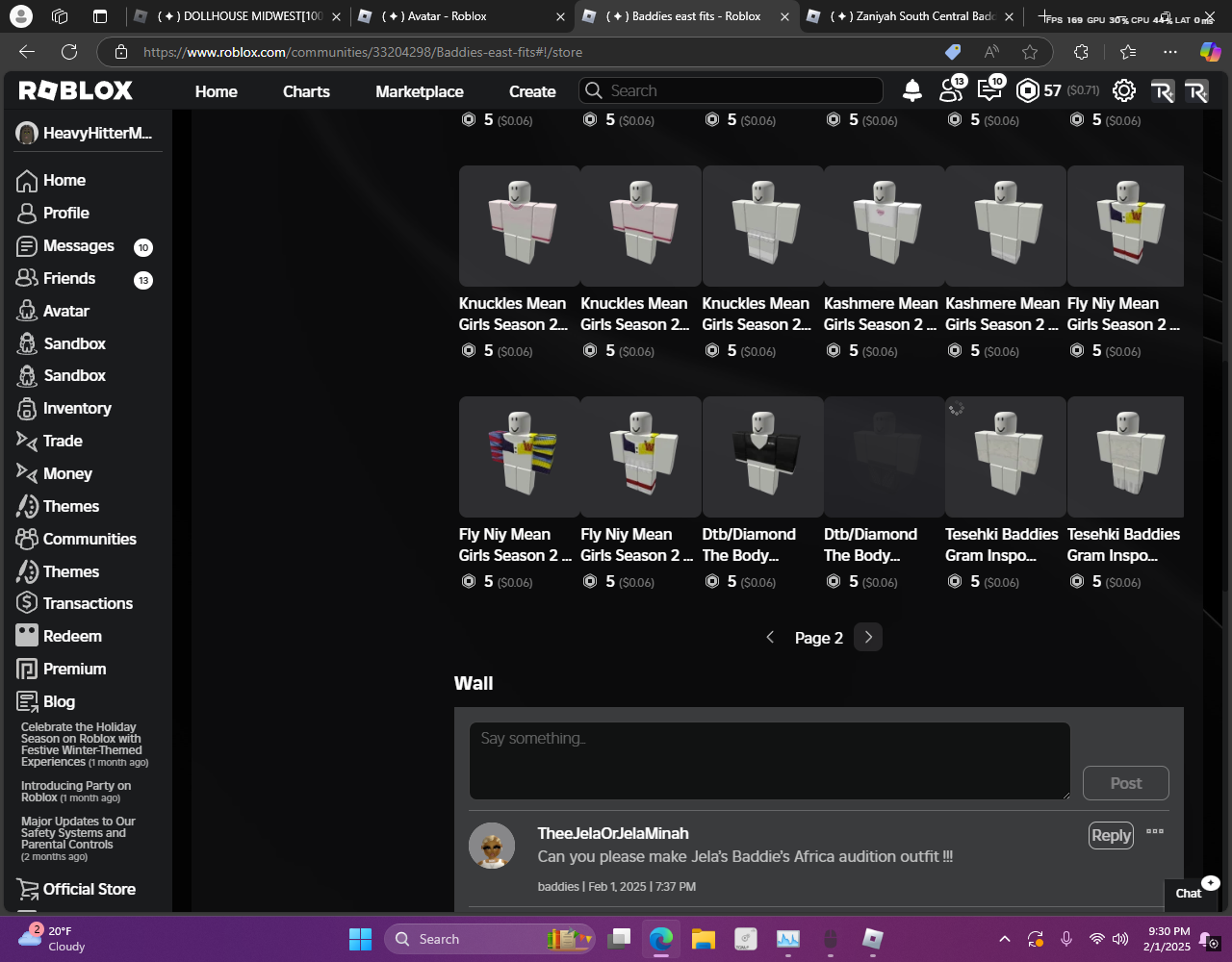Open Create in top navigation

pyautogui.click(x=532, y=91)
